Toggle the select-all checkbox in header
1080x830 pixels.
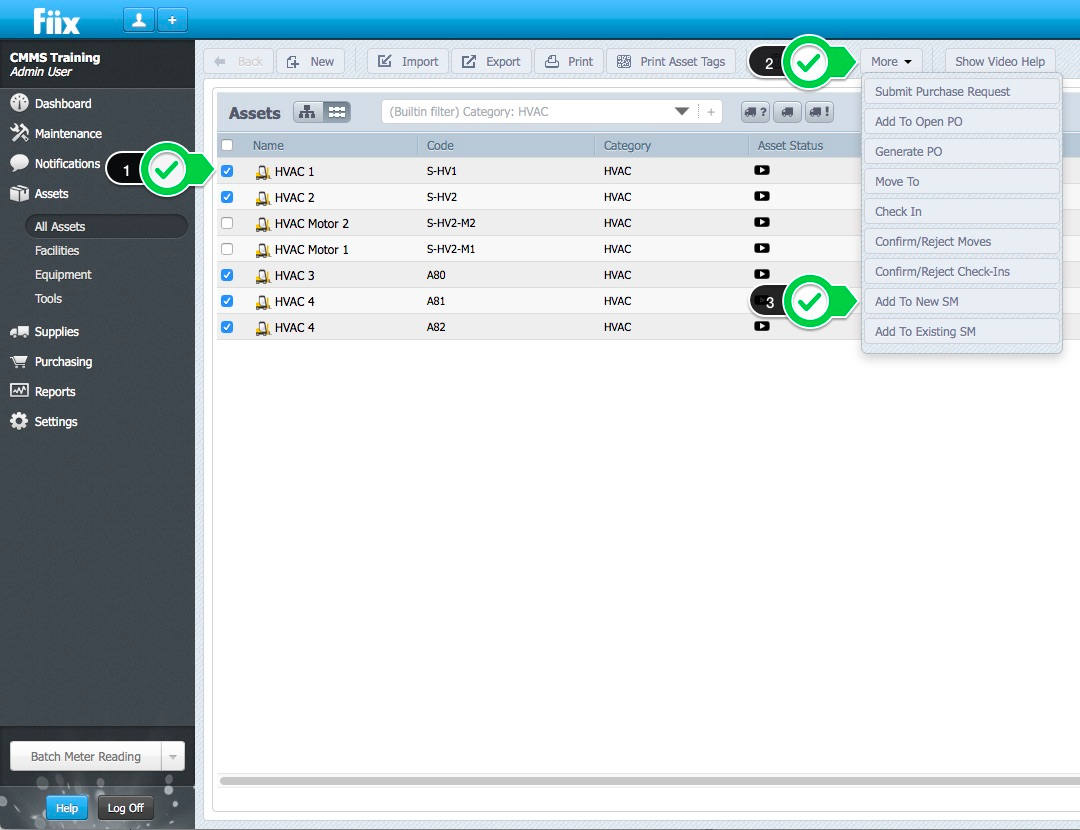point(227,145)
